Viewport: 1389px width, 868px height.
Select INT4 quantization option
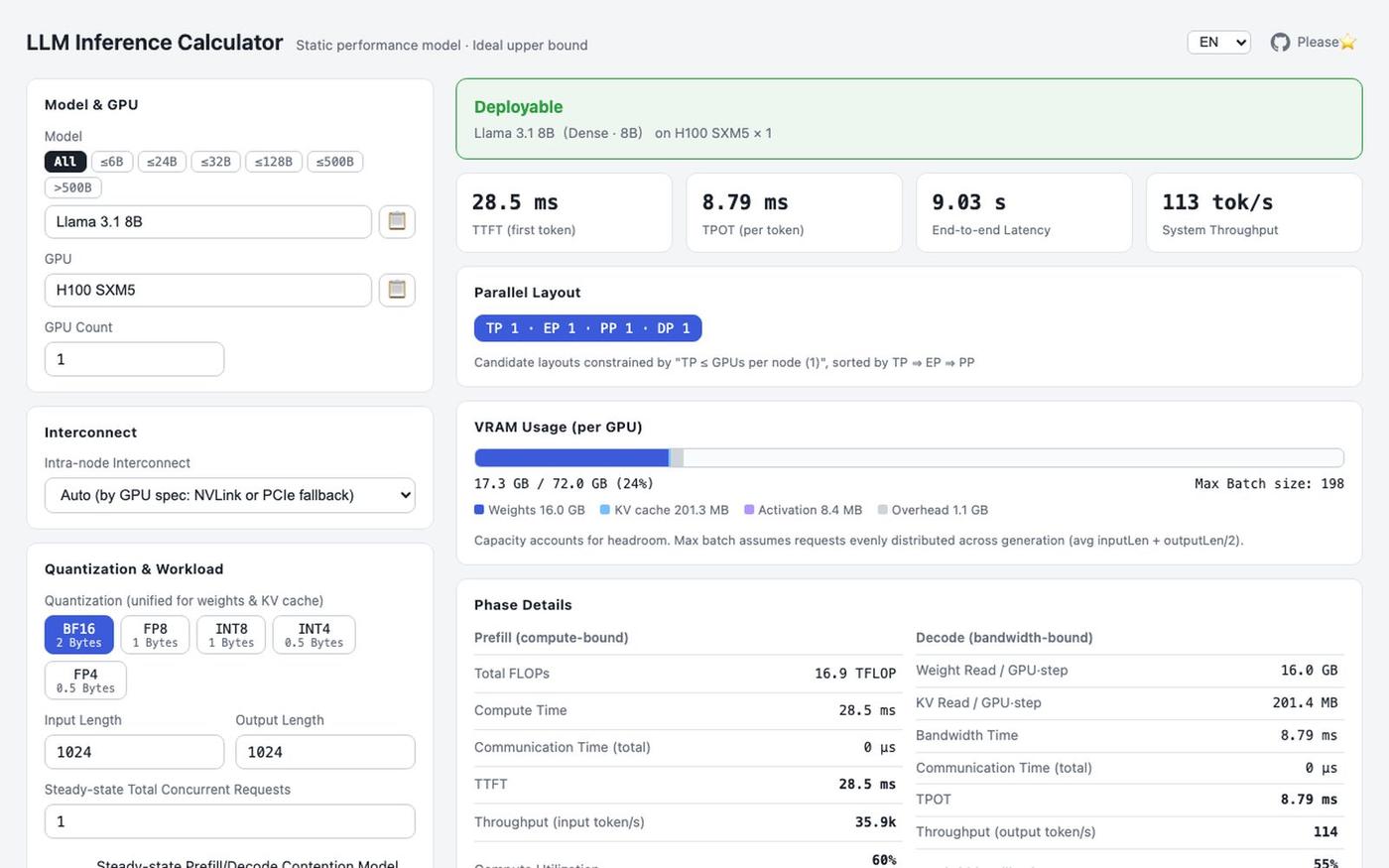pos(314,635)
